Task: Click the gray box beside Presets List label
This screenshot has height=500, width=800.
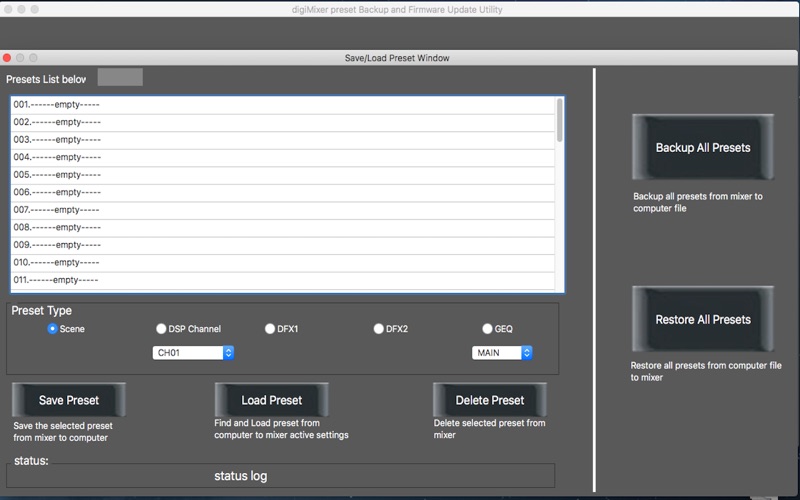Action: tap(120, 77)
